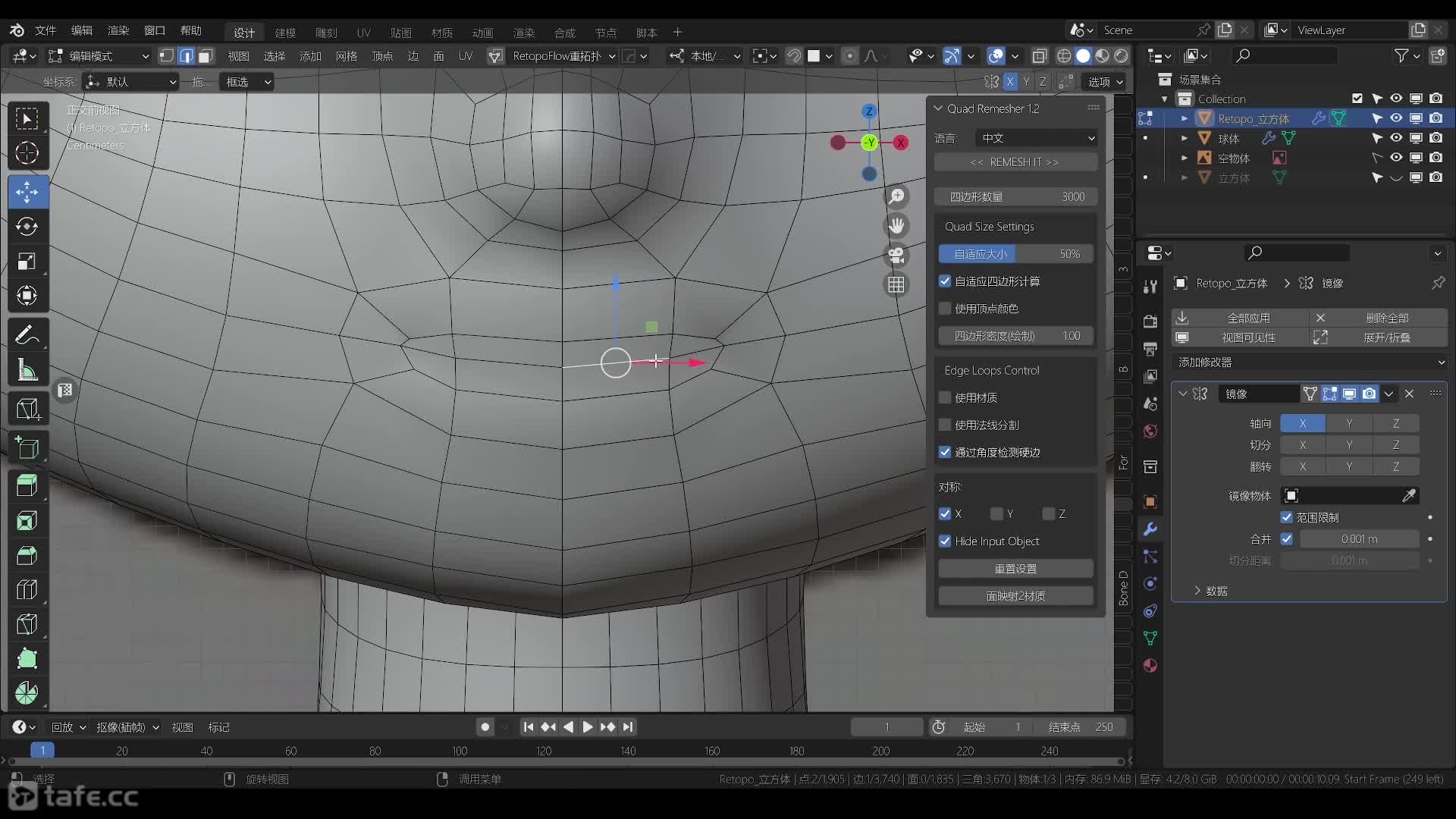
Task: Toggle 通过角度检测硬边 checkbox
Action: 945,452
